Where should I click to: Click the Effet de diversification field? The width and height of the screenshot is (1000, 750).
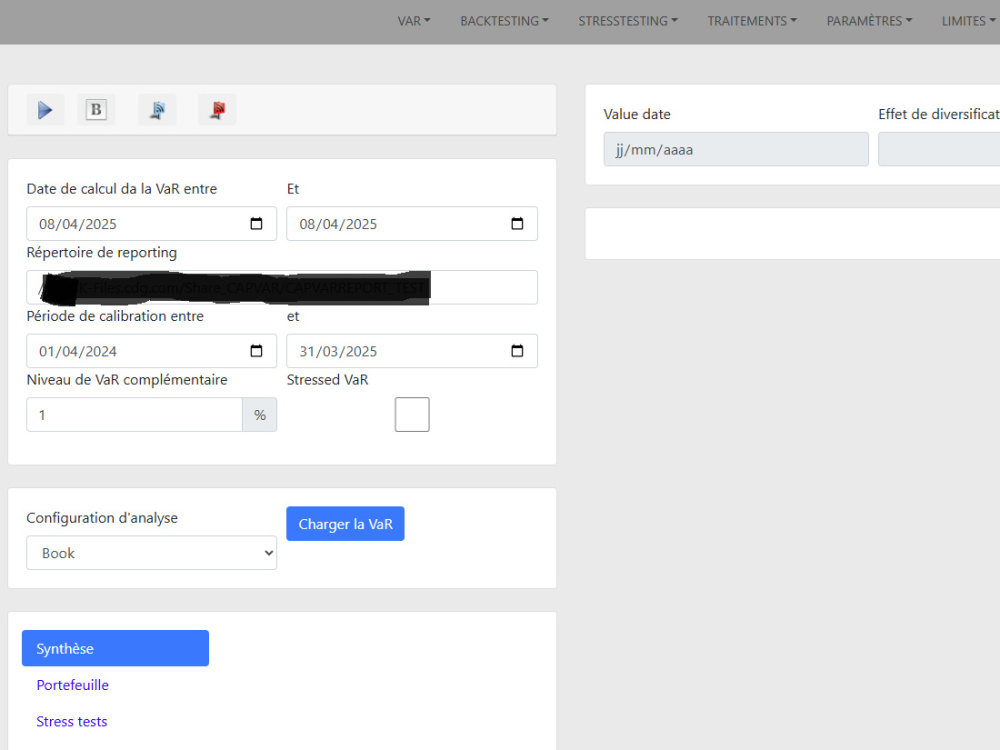click(x=939, y=150)
